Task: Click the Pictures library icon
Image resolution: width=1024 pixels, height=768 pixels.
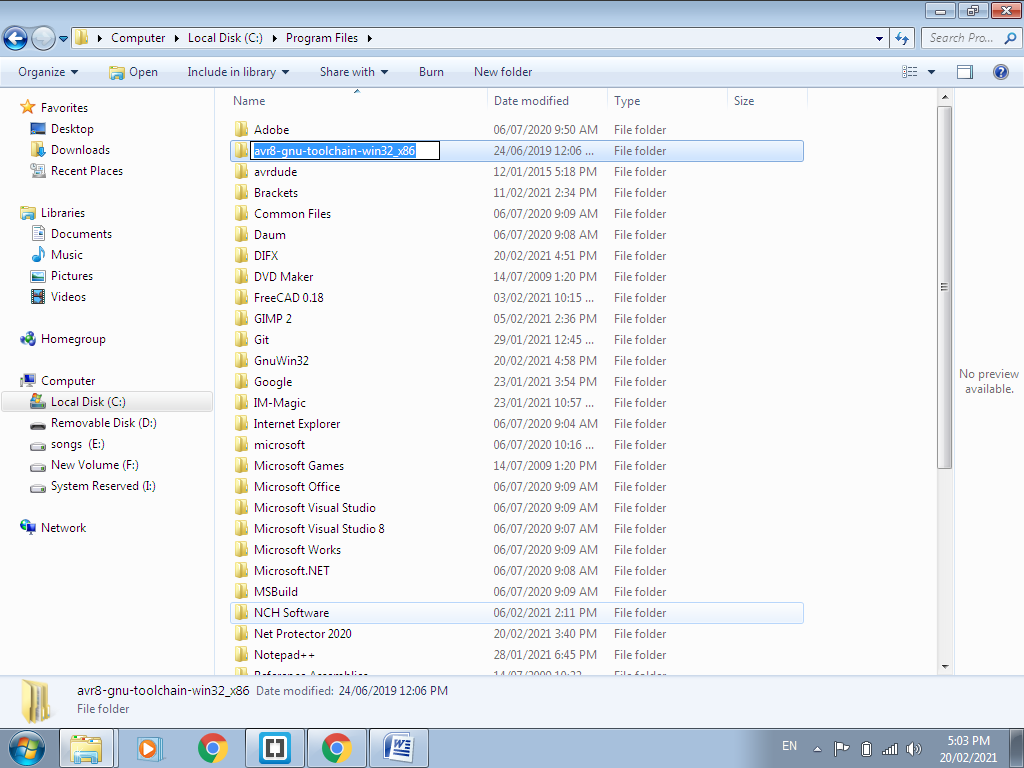Action: (39, 276)
